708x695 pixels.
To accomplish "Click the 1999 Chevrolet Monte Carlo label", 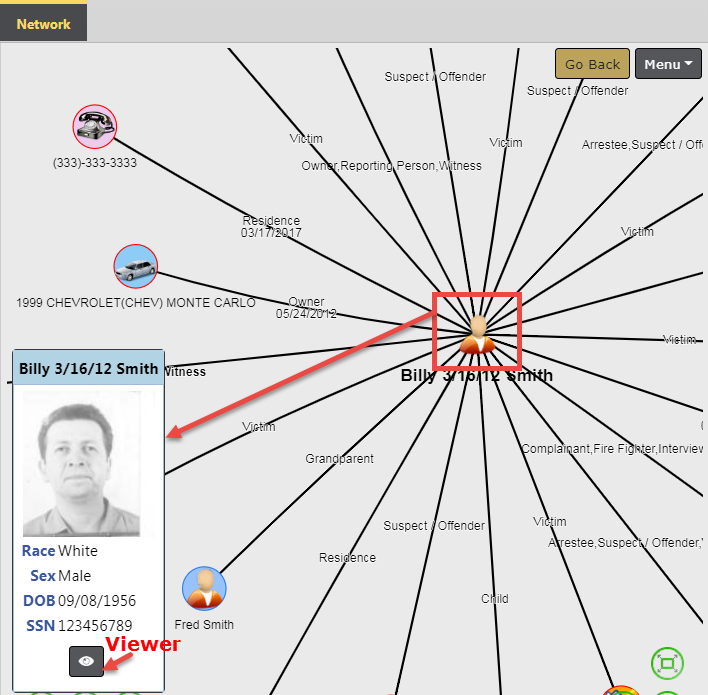I will click(x=136, y=302).
